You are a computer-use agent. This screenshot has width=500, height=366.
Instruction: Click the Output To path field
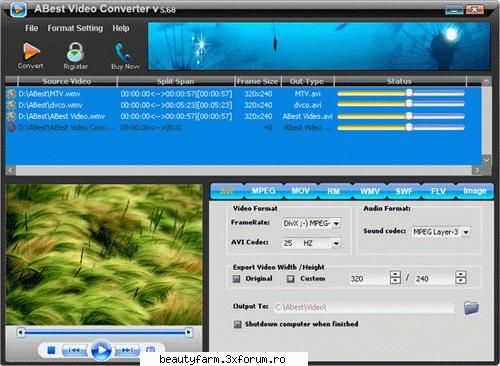364,307
